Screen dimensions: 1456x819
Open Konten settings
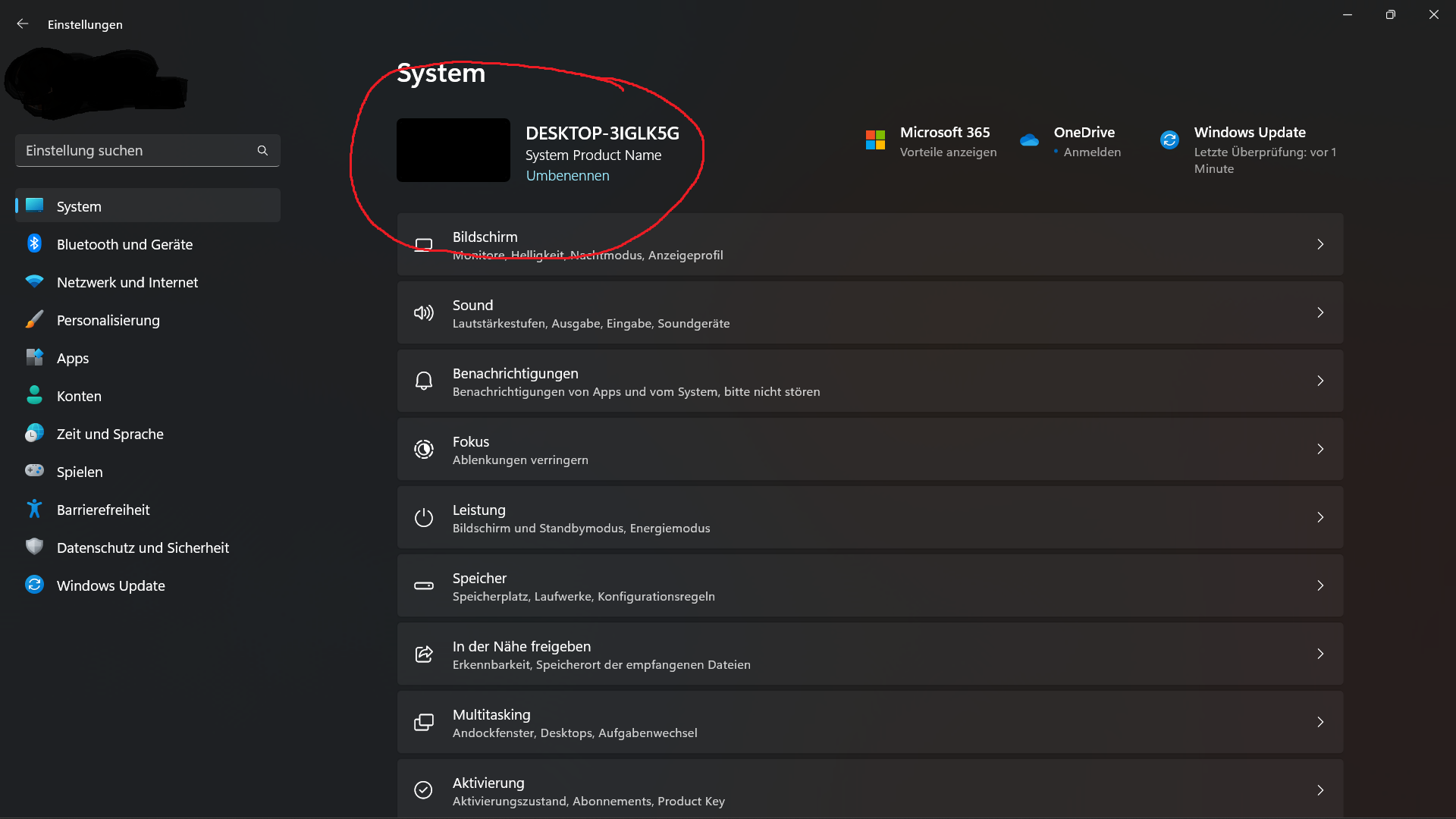coord(79,396)
